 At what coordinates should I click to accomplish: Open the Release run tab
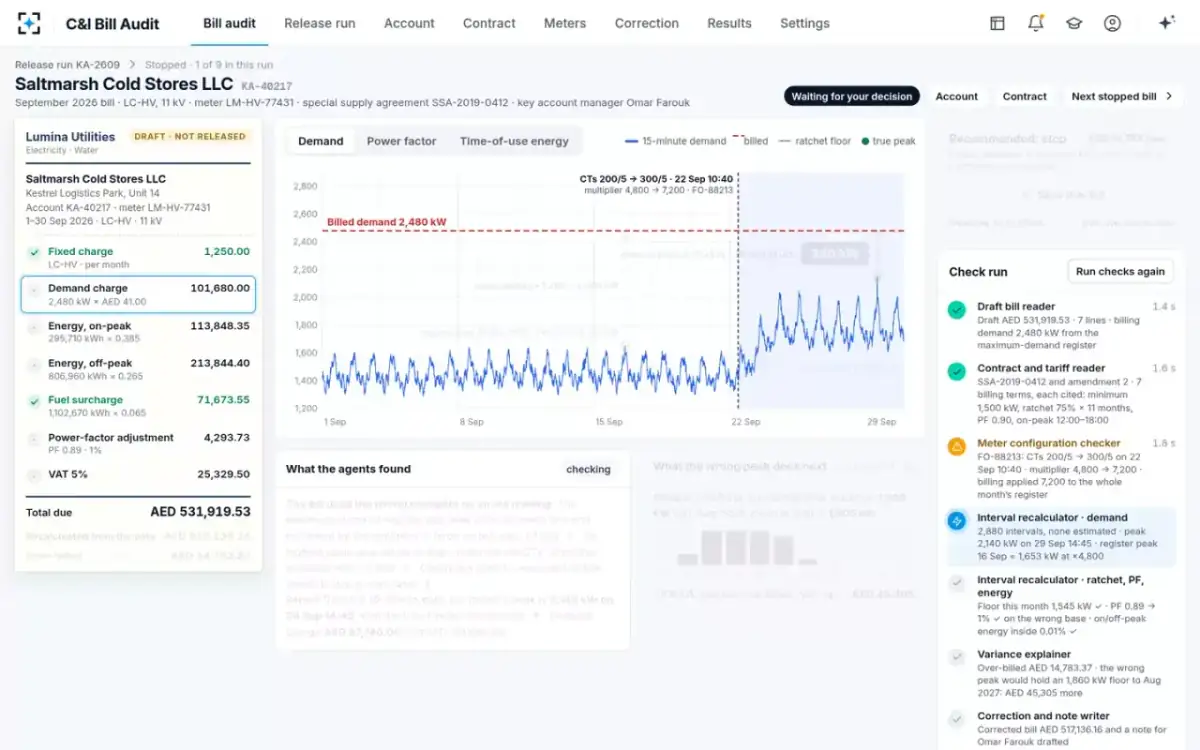[x=320, y=23]
